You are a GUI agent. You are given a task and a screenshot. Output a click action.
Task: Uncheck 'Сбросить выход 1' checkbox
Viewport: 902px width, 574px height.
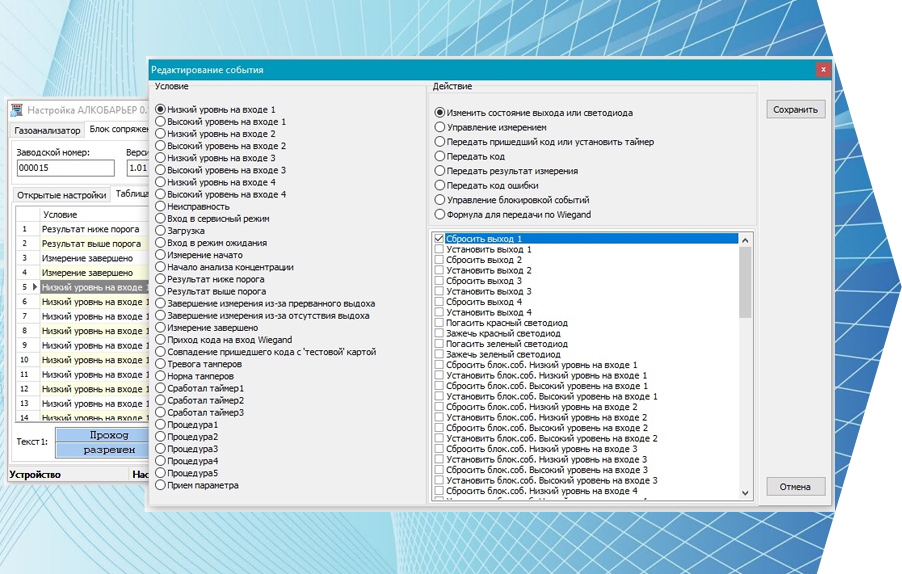[x=439, y=238]
